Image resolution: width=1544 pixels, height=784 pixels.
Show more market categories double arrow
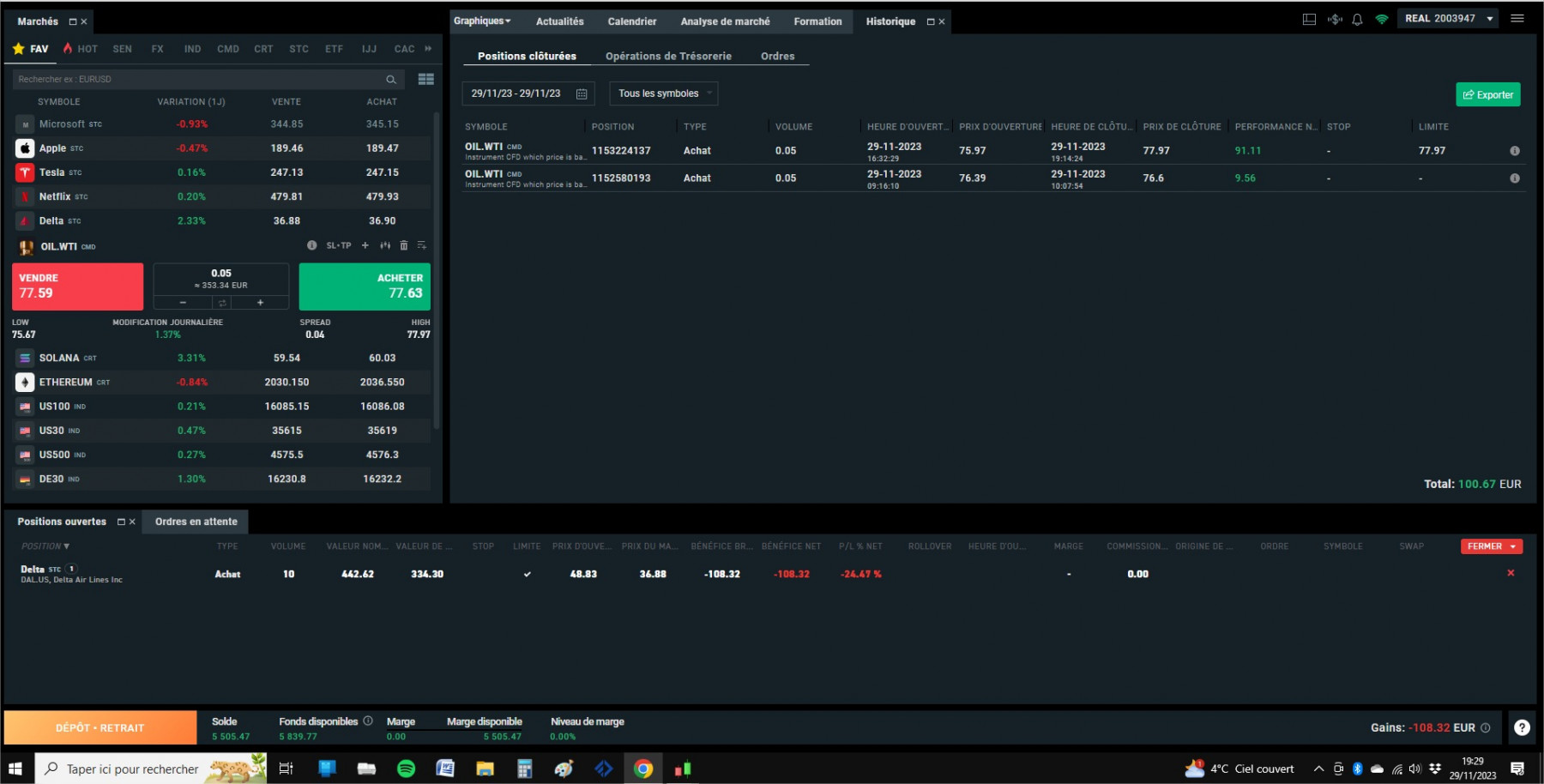[428, 49]
